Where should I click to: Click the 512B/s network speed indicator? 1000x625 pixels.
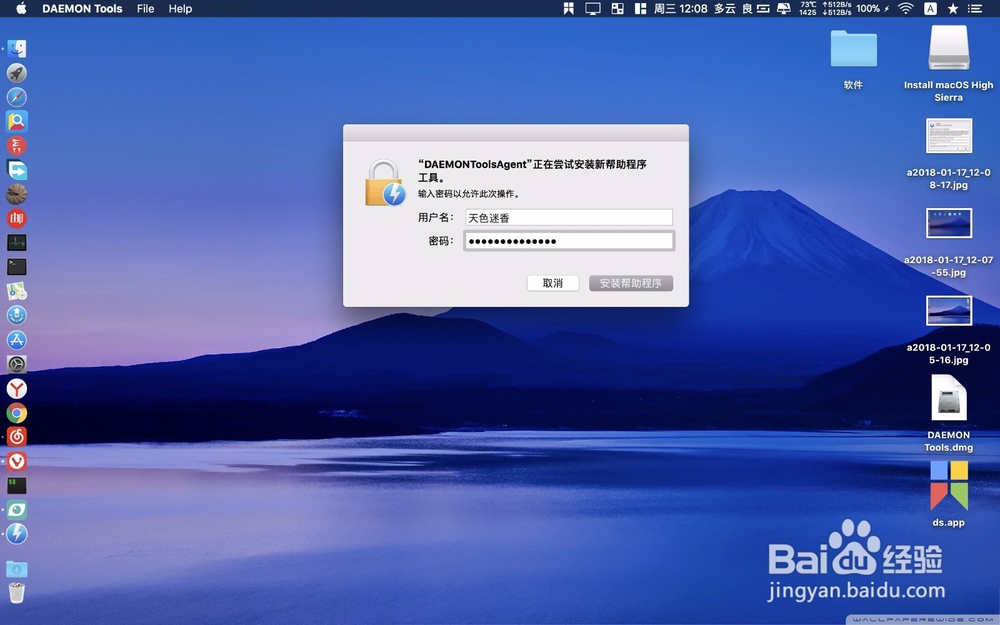(836, 8)
